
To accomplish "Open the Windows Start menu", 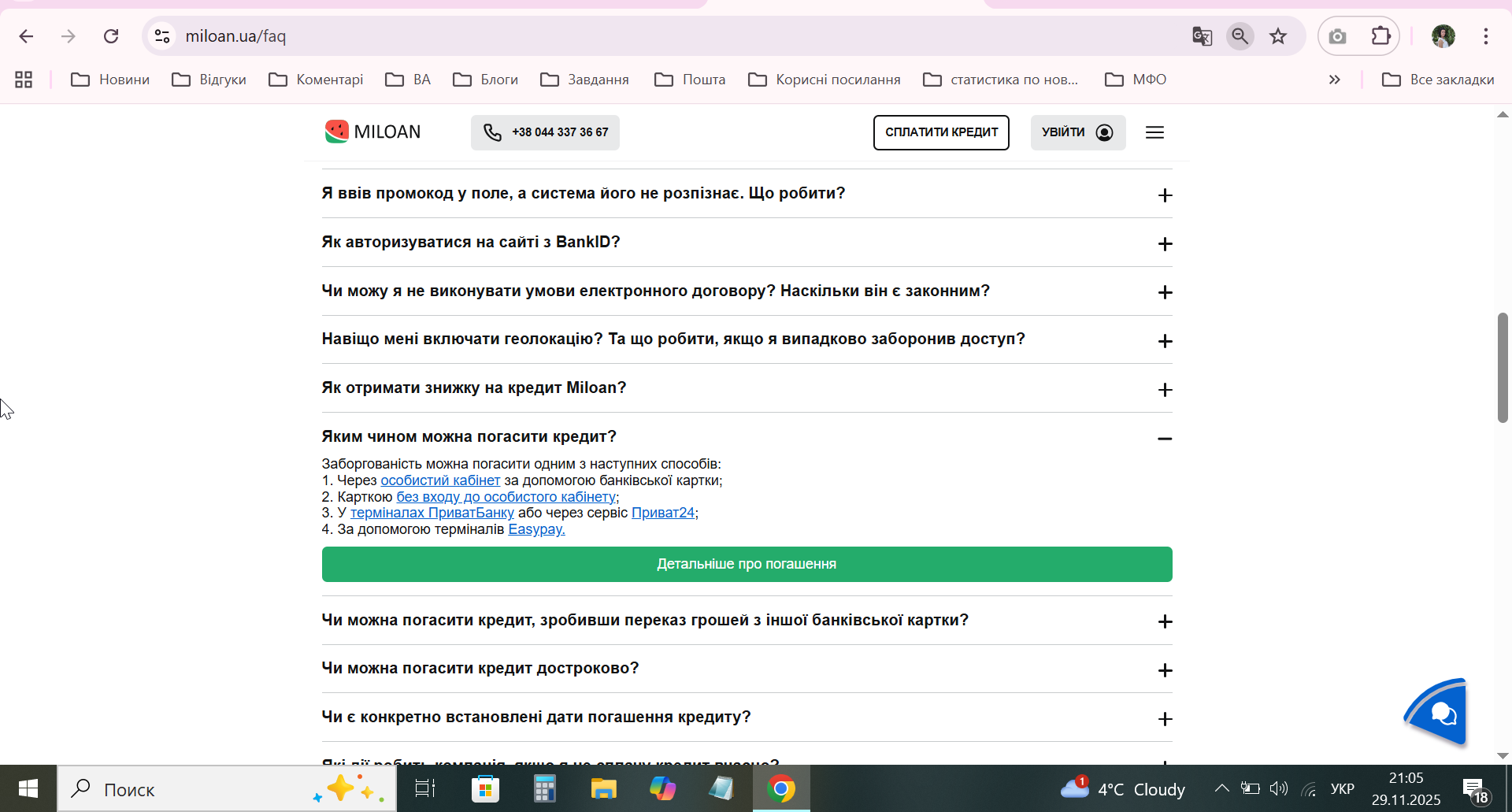I will tap(28, 788).
